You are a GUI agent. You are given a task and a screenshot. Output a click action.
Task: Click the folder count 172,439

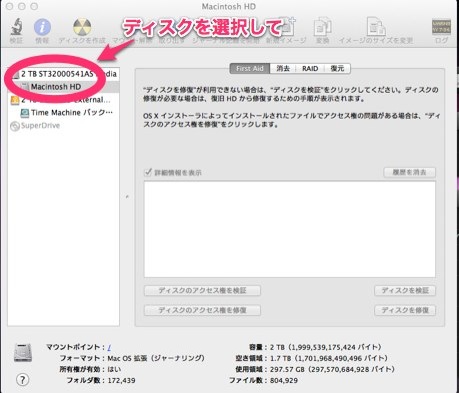pyautogui.click(x=121, y=380)
